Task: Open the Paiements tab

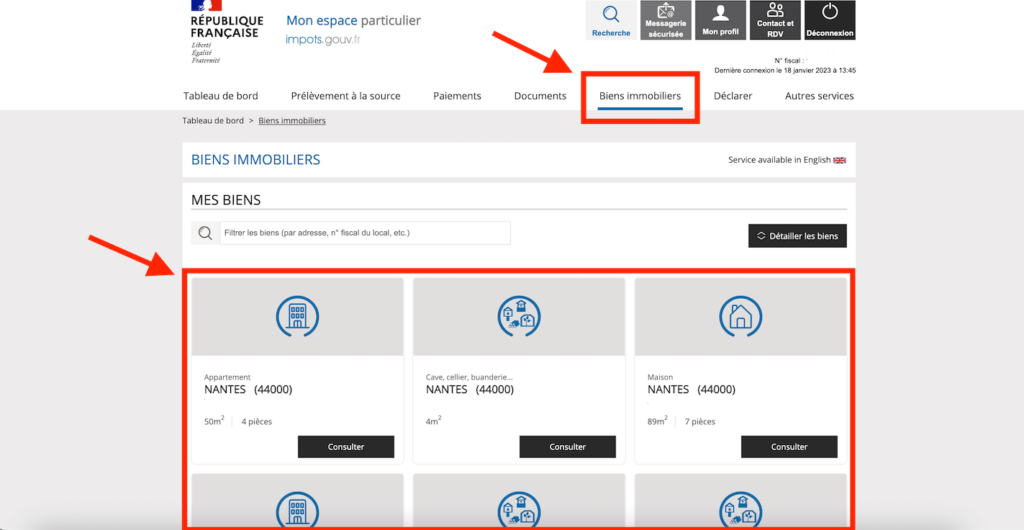Action: tap(457, 96)
